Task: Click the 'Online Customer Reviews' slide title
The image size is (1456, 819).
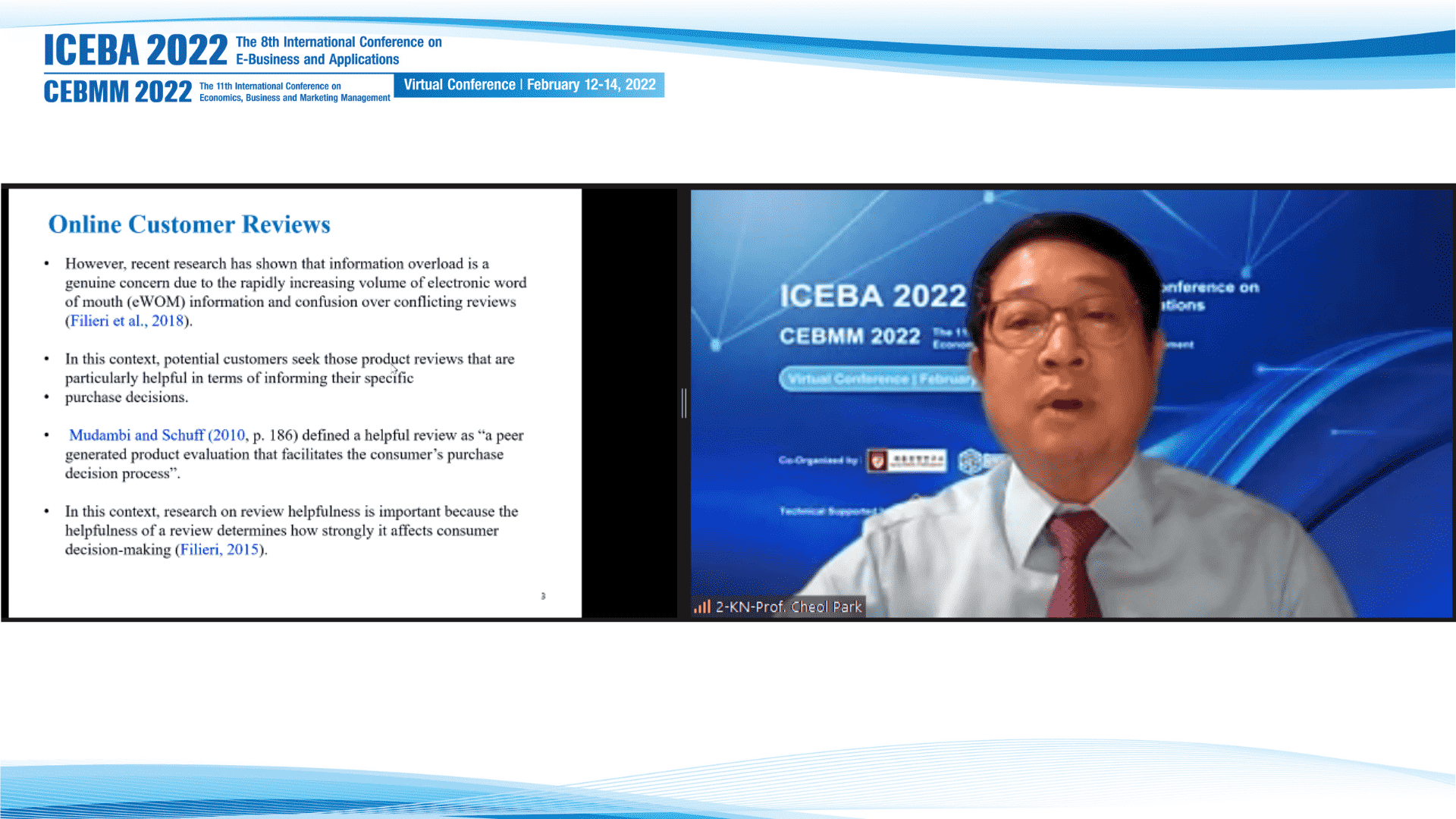Action: [x=190, y=224]
